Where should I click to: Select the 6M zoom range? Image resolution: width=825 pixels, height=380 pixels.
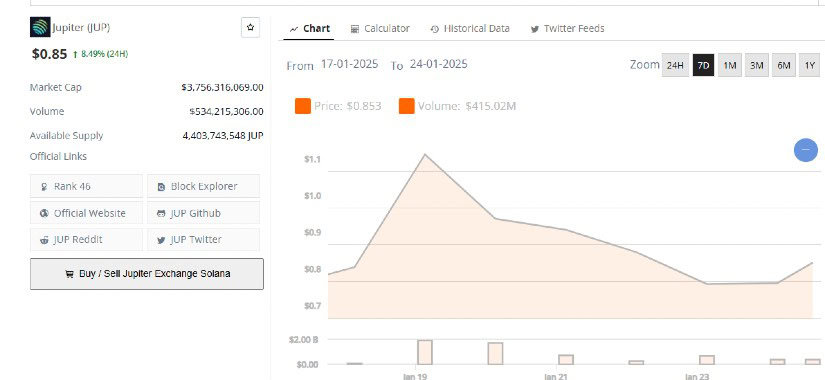(784, 65)
